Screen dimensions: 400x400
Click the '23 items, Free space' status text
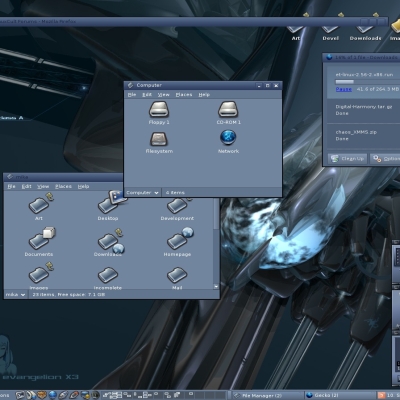pos(69,295)
